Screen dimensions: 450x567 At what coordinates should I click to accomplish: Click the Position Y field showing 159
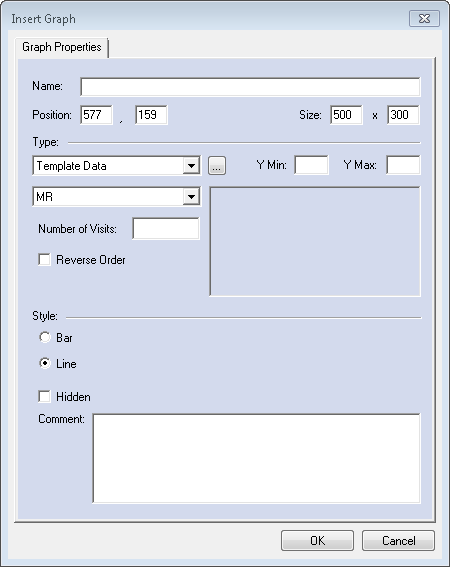coord(151,115)
